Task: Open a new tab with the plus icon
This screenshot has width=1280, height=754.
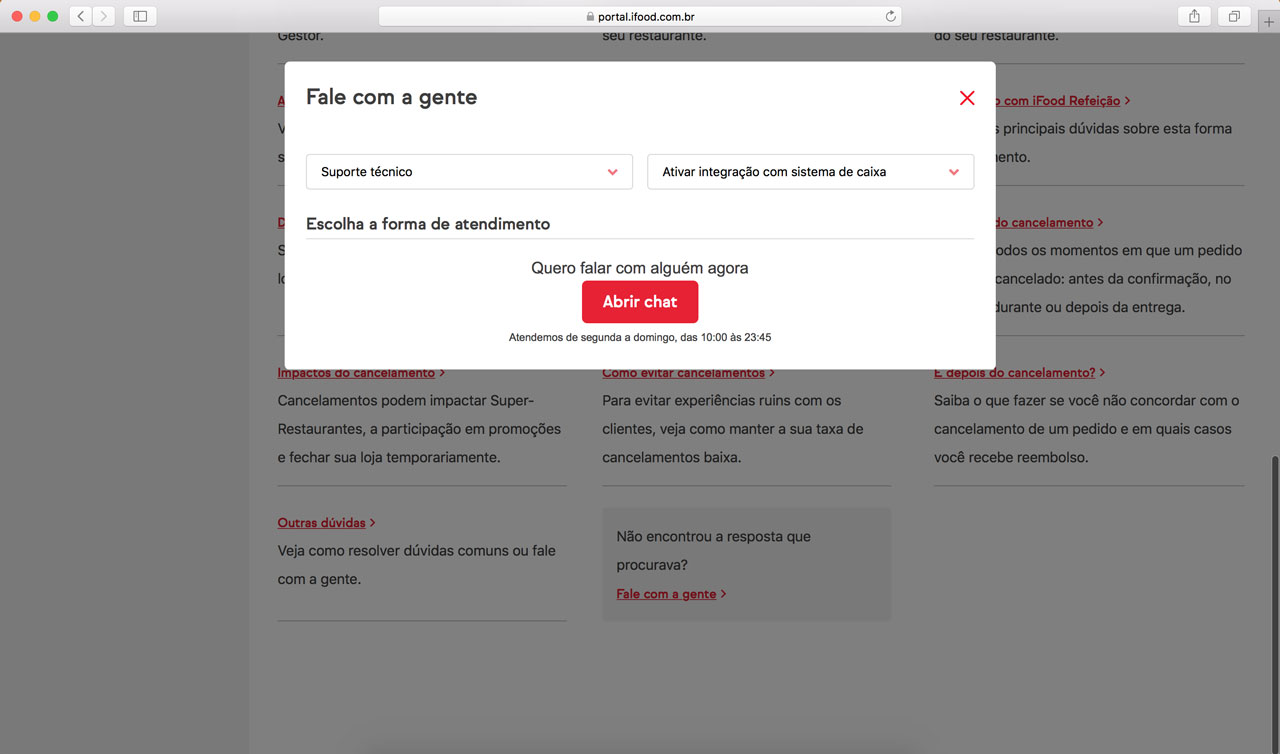Action: tap(1269, 22)
